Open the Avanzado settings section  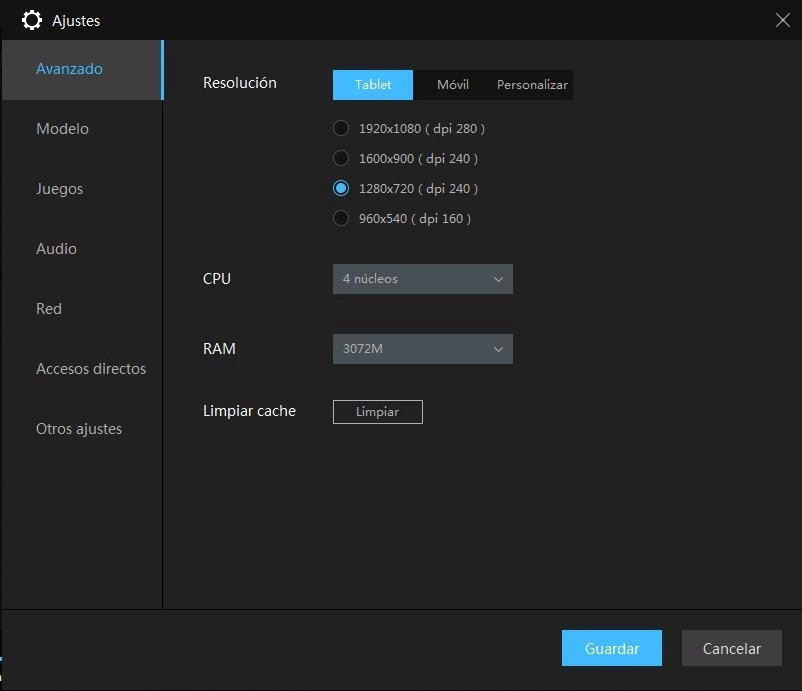(x=82, y=70)
